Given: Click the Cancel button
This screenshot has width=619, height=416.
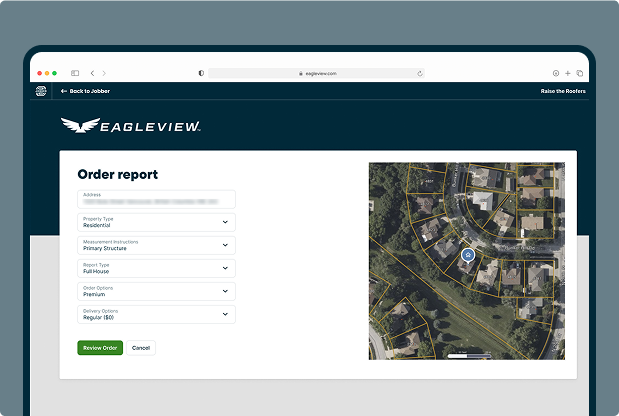Looking at the screenshot, I should tap(141, 348).
